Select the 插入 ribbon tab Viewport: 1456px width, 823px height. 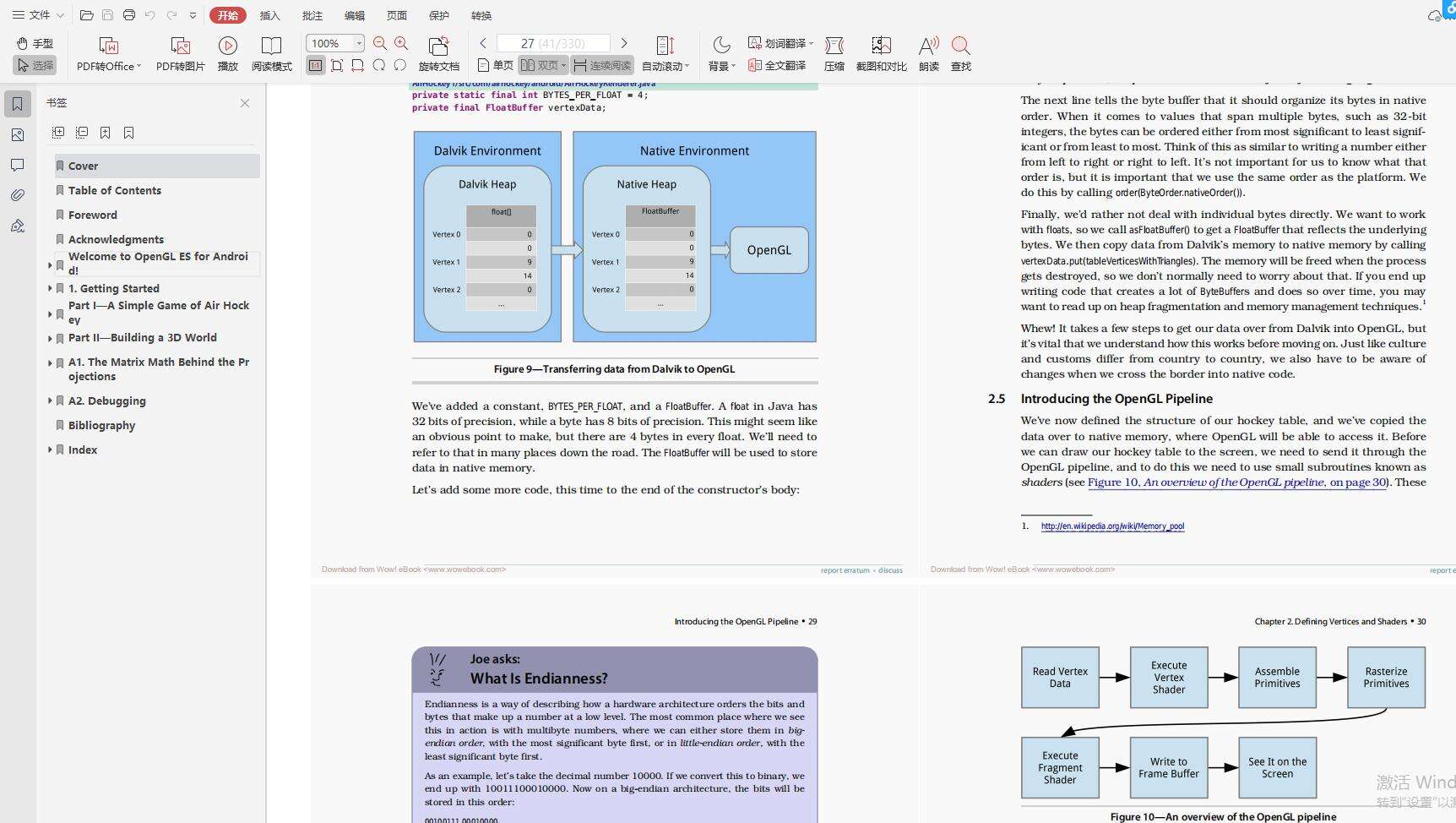click(269, 15)
